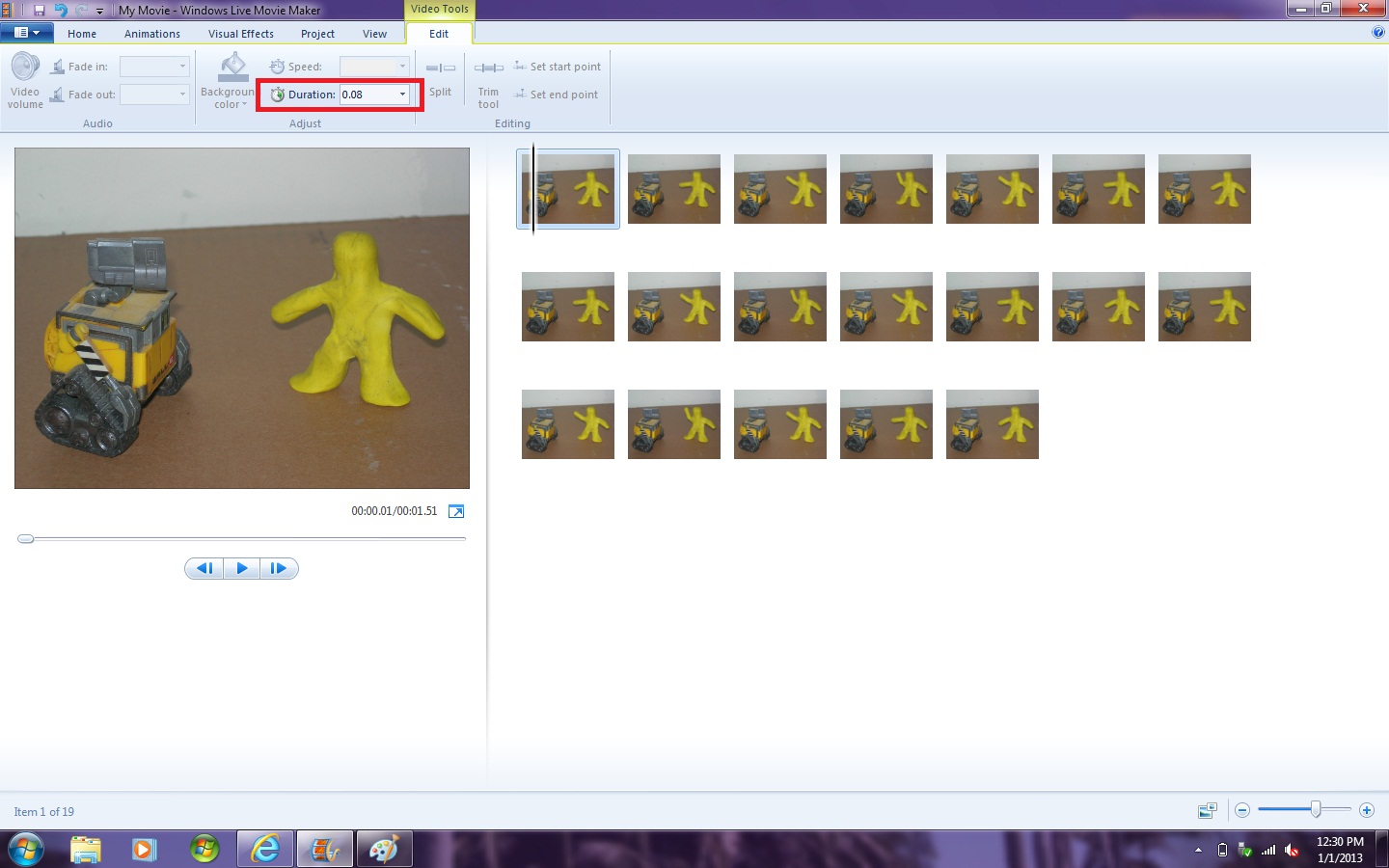Click the network signal tray icon
Viewport: 1389px width, 868px height.
(1268, 851)
